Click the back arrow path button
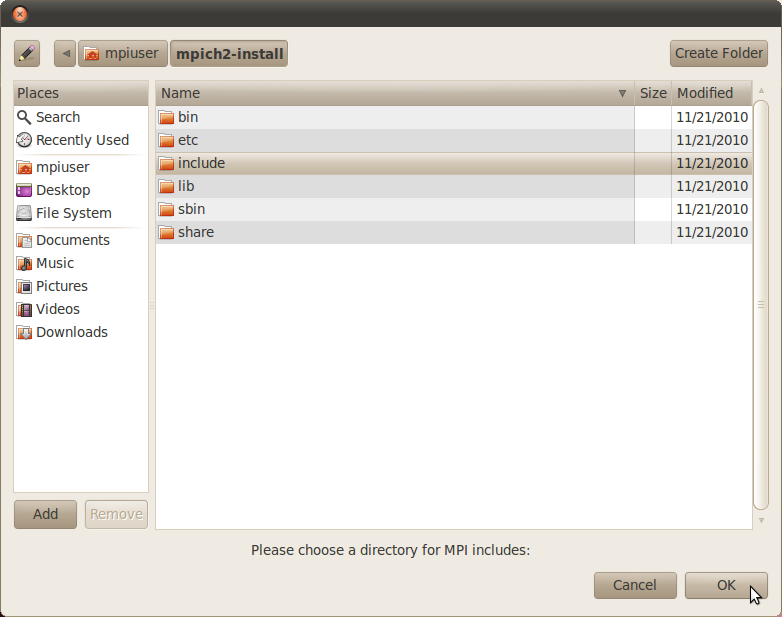This screenshot has height=617, width=782. click(x=65, y=53)
